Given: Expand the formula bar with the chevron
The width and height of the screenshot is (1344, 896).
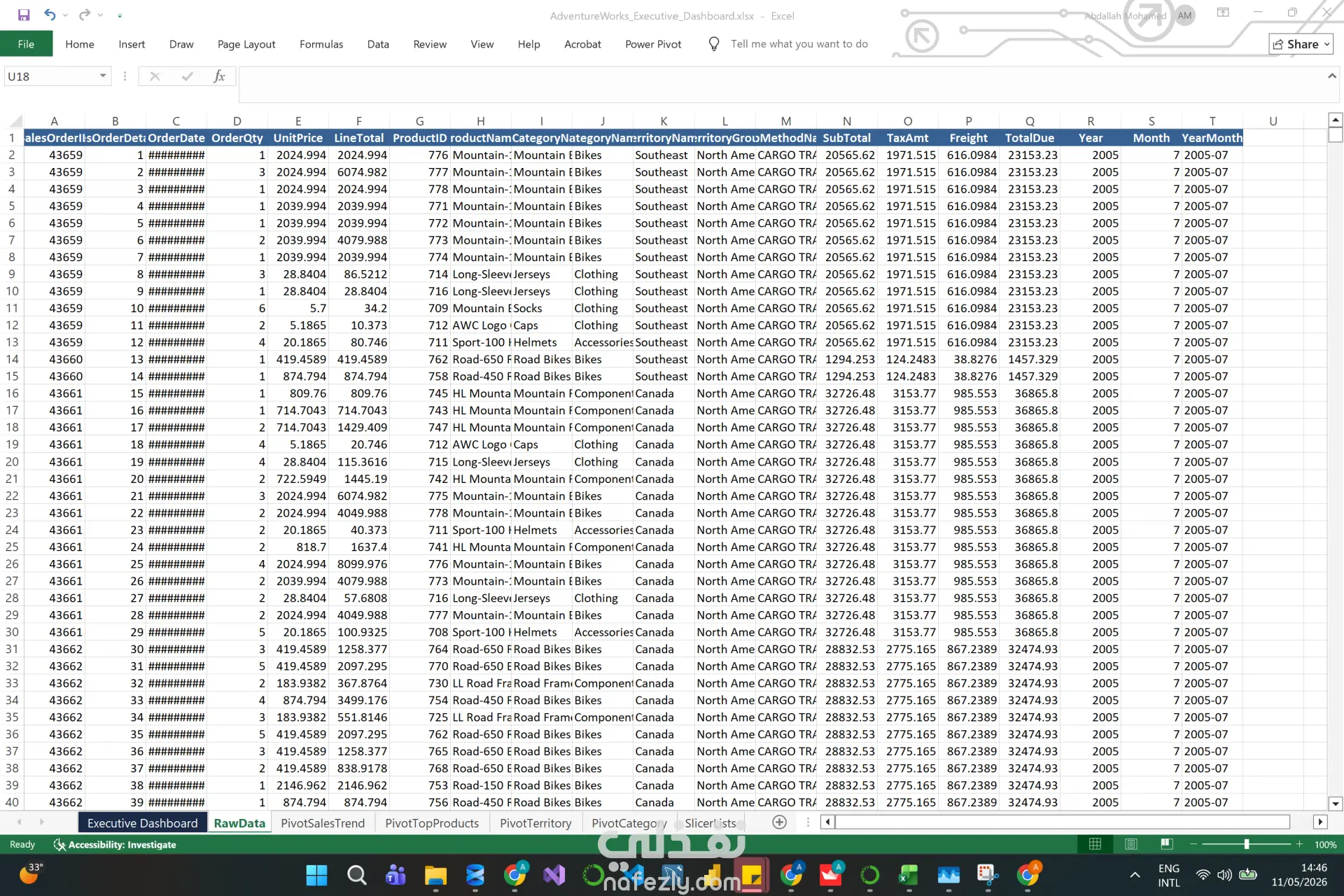Looking at the screenshot, I should coord(1331,76).
